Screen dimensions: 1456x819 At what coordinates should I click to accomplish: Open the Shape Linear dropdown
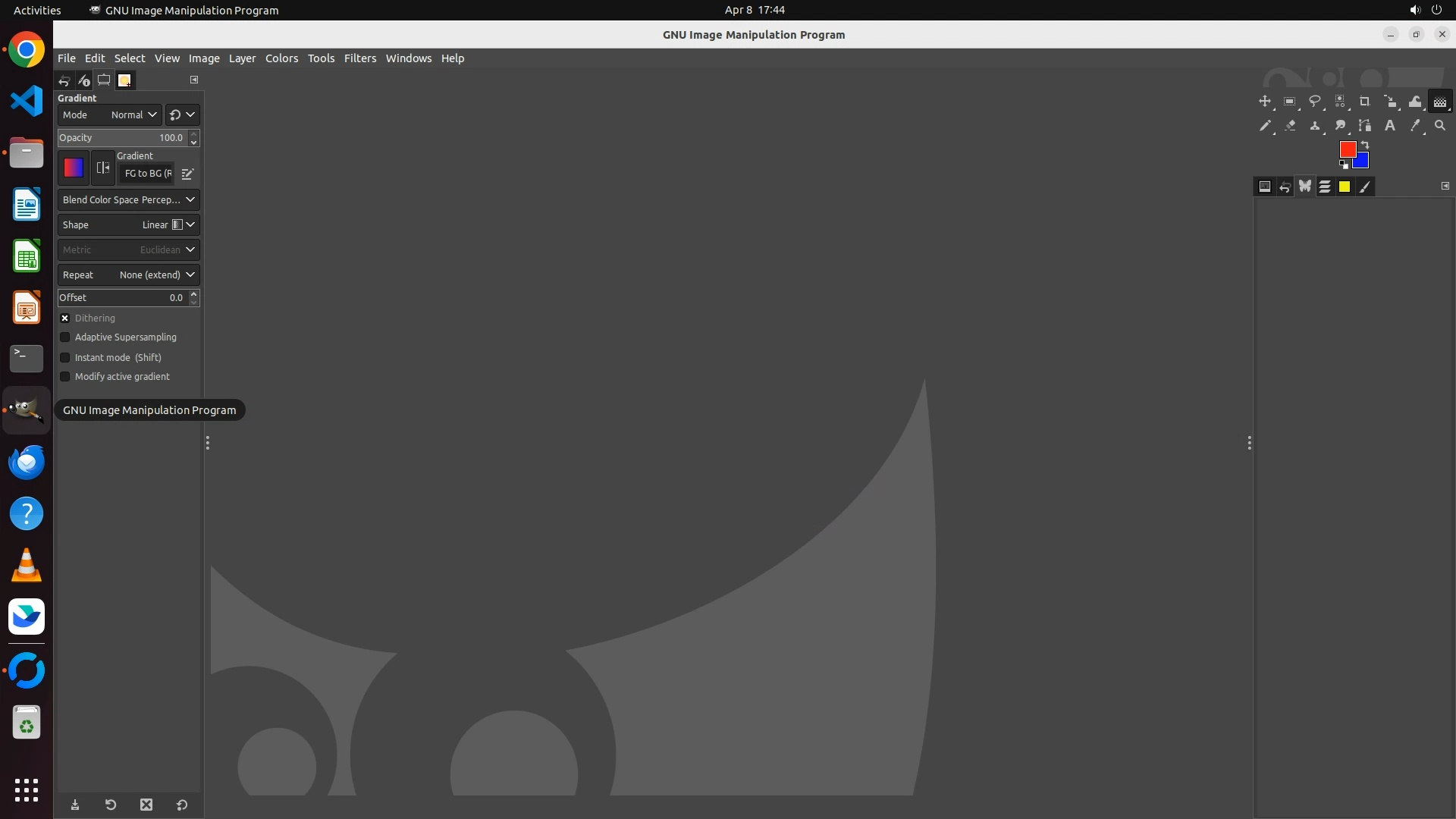pyautogui.click(x=128, y=225)
